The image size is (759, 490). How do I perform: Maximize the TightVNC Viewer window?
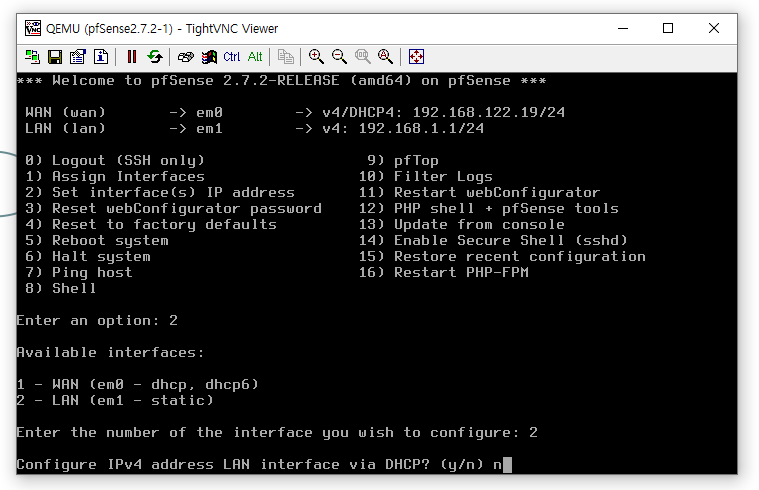point(668,29)
